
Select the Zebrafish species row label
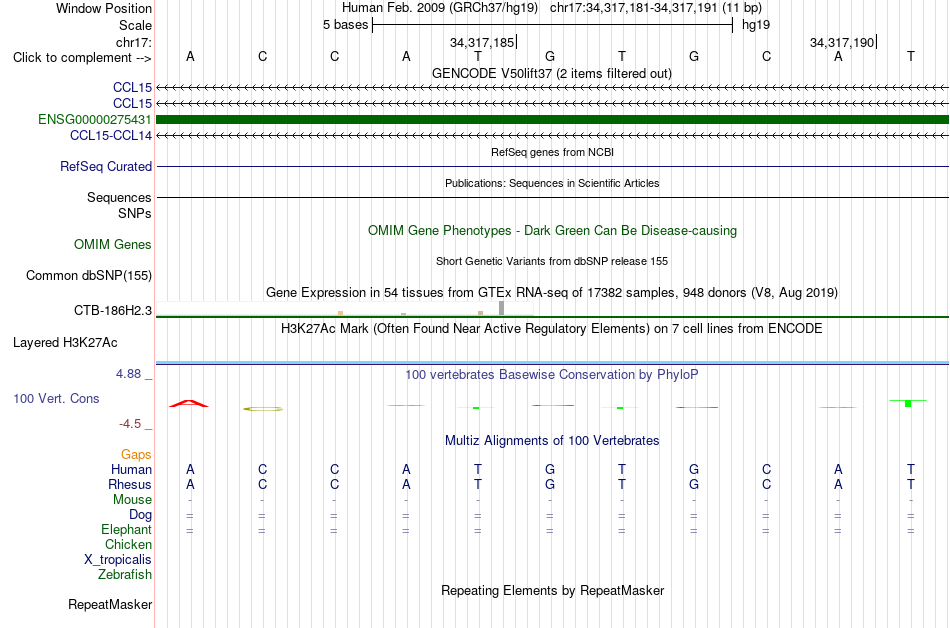coord(125,574)
